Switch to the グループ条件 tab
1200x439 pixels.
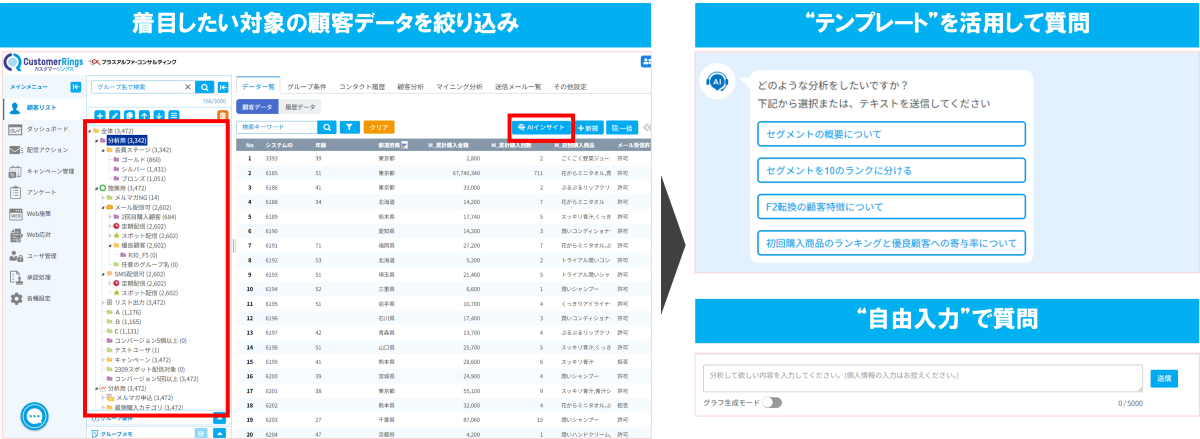[307, 87]
